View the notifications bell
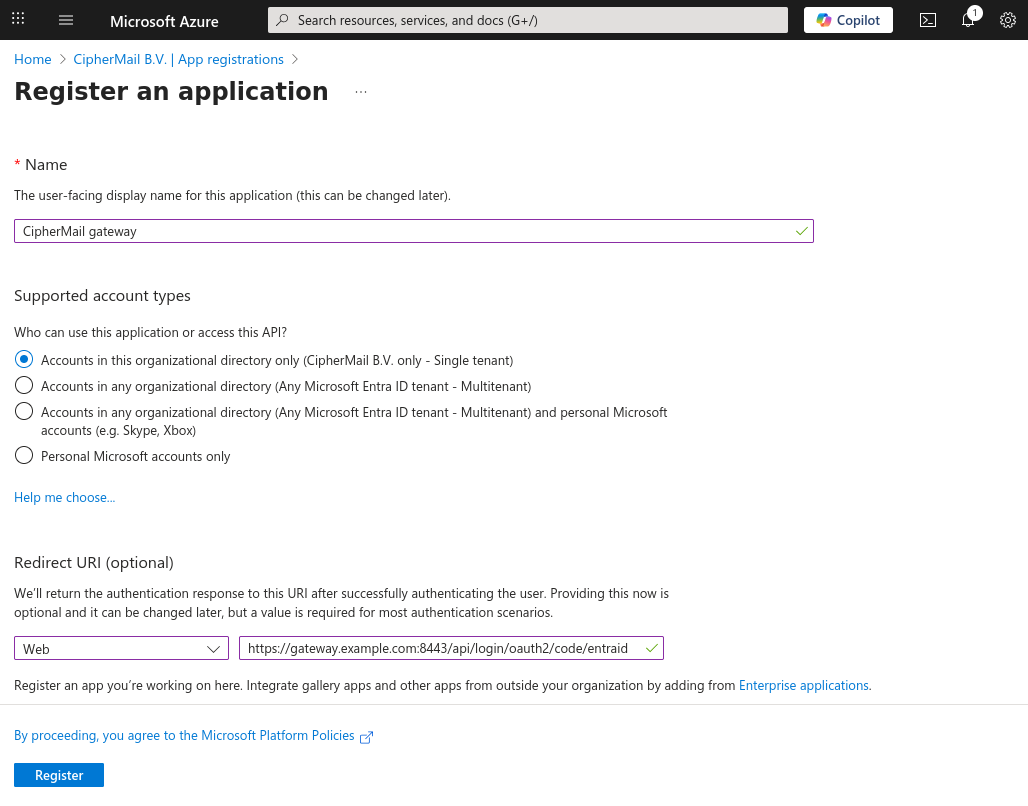The width and height of the screenshot is (1028, 806). pyautogui.click(x=967, y=20)
